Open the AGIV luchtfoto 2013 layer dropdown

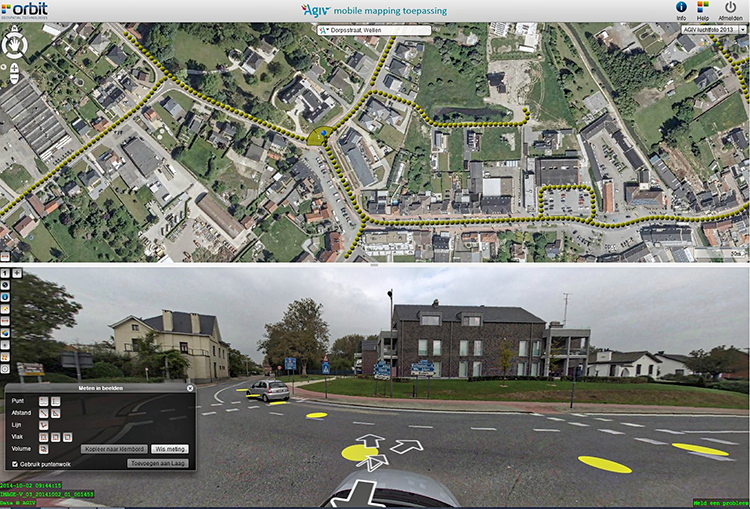[x=713, y=30]
